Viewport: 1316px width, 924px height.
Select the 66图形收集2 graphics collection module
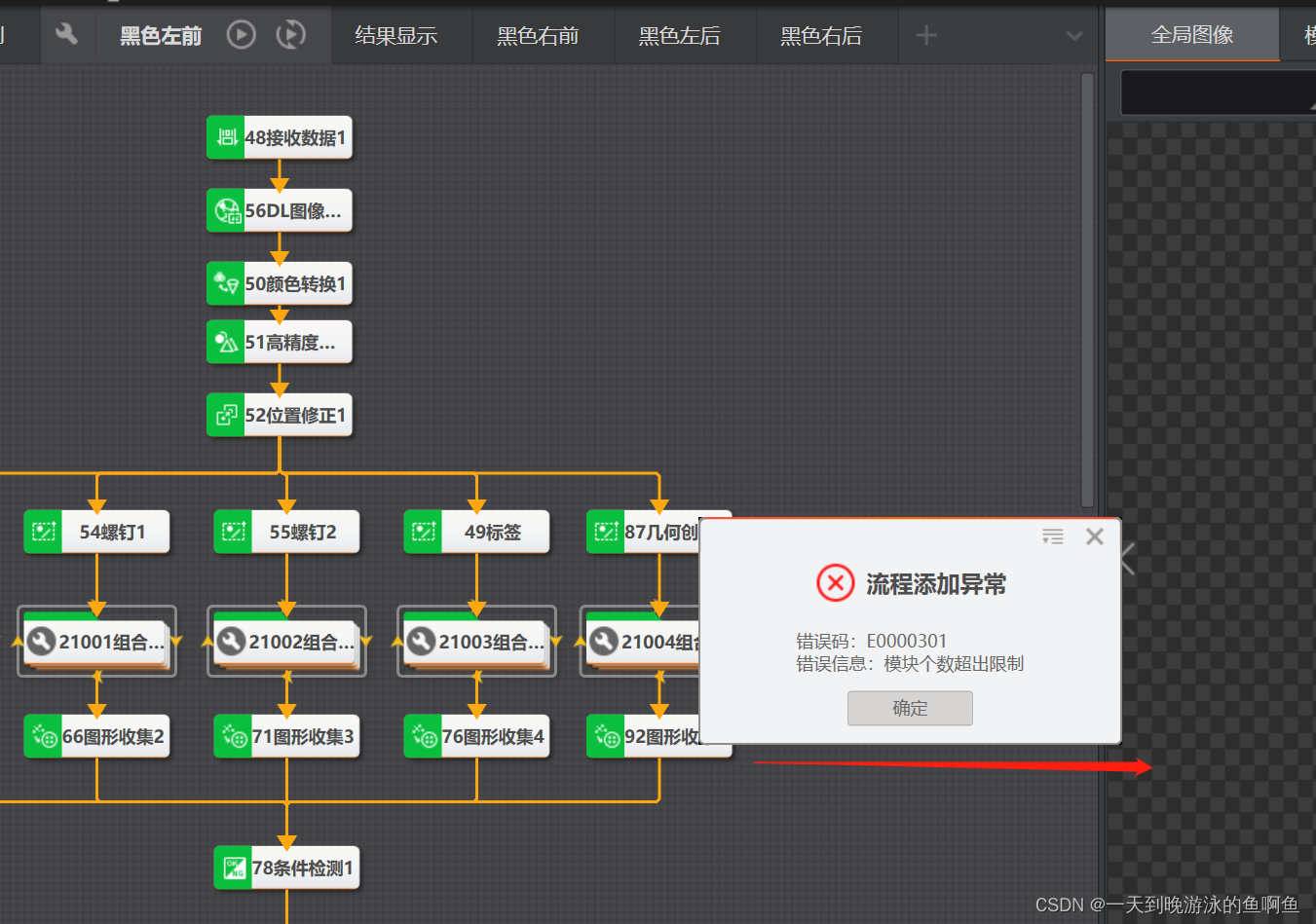point(96,736)
